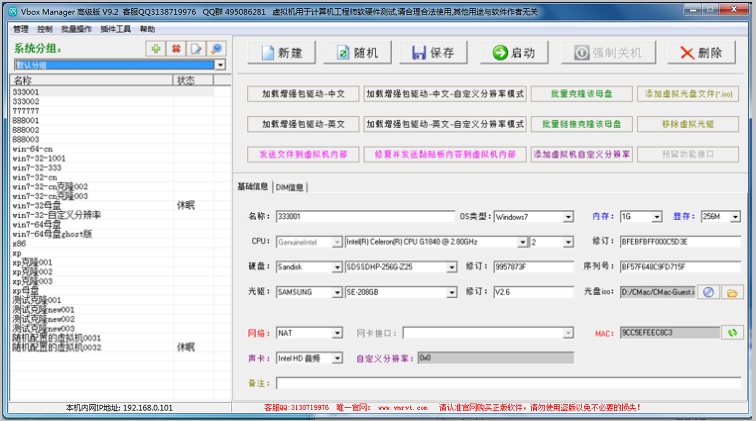The width and height of the screenshot is (756, 421).
Task: Click the folder browse icon for 光盘iso
Action: (732, 292)
